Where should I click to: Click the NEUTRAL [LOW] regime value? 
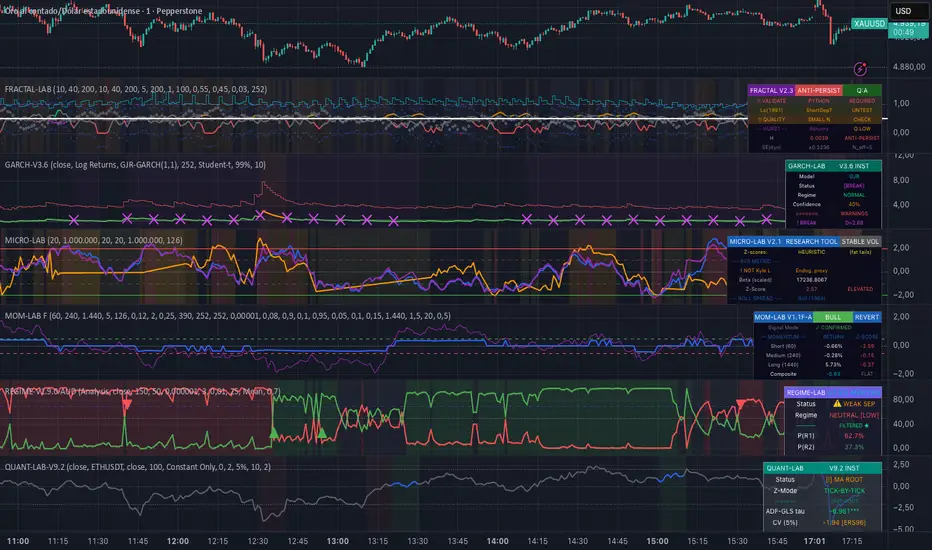pyautogui.click(x=854, y=415)
